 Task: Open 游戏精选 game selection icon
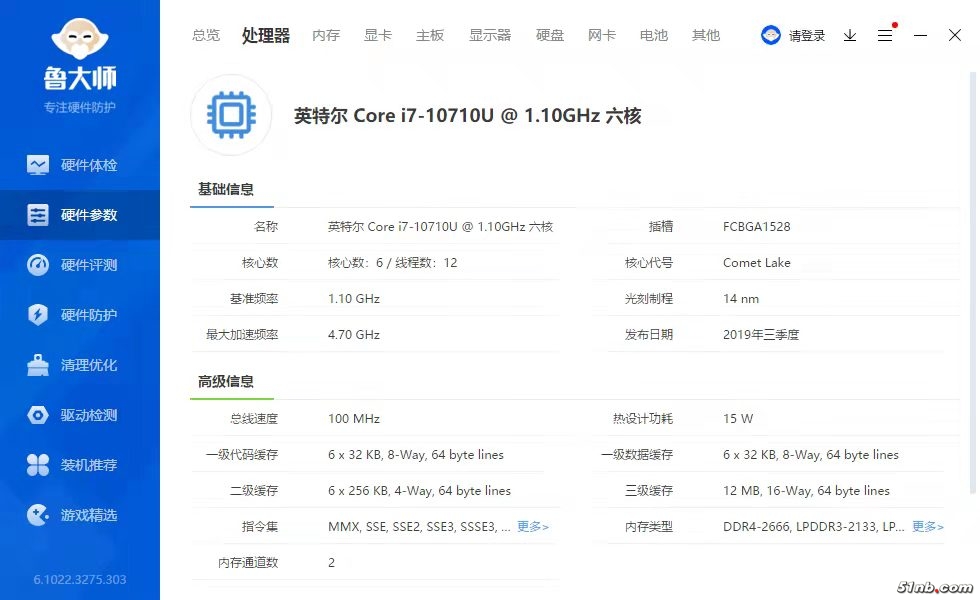click(x=38, y=515)
